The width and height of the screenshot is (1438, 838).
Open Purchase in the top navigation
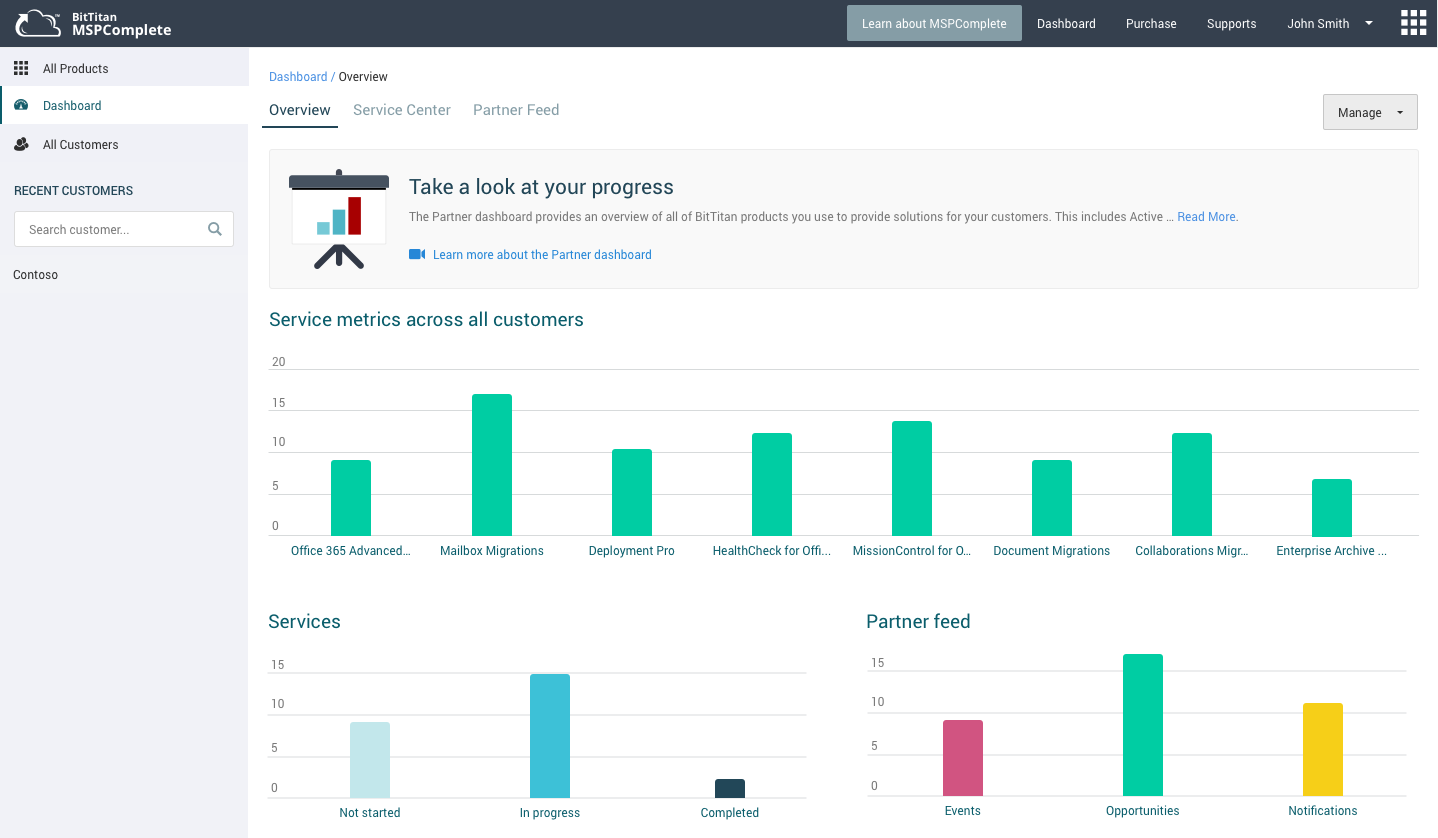[x=1151, y=23]
